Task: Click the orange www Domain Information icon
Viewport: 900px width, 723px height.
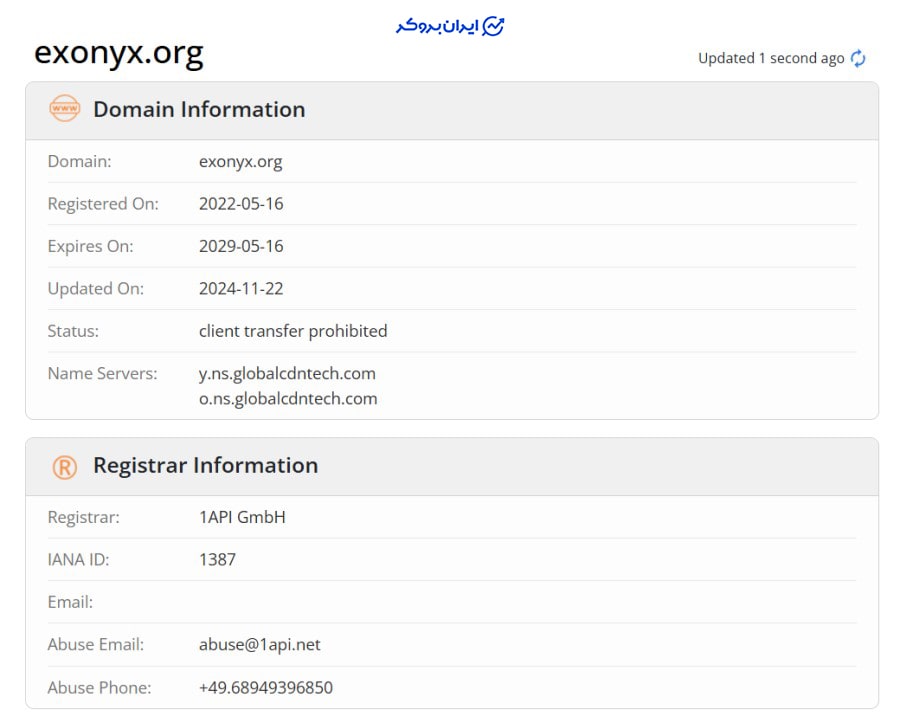Action: tap(64, 108)
